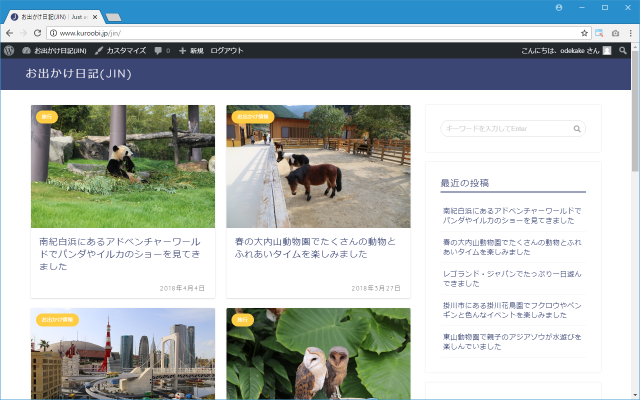This screenshot has width=640, height=400.
Task: Open recent post レゴランド・ジャパン in sidebar
Action: (x=512, y=278)
